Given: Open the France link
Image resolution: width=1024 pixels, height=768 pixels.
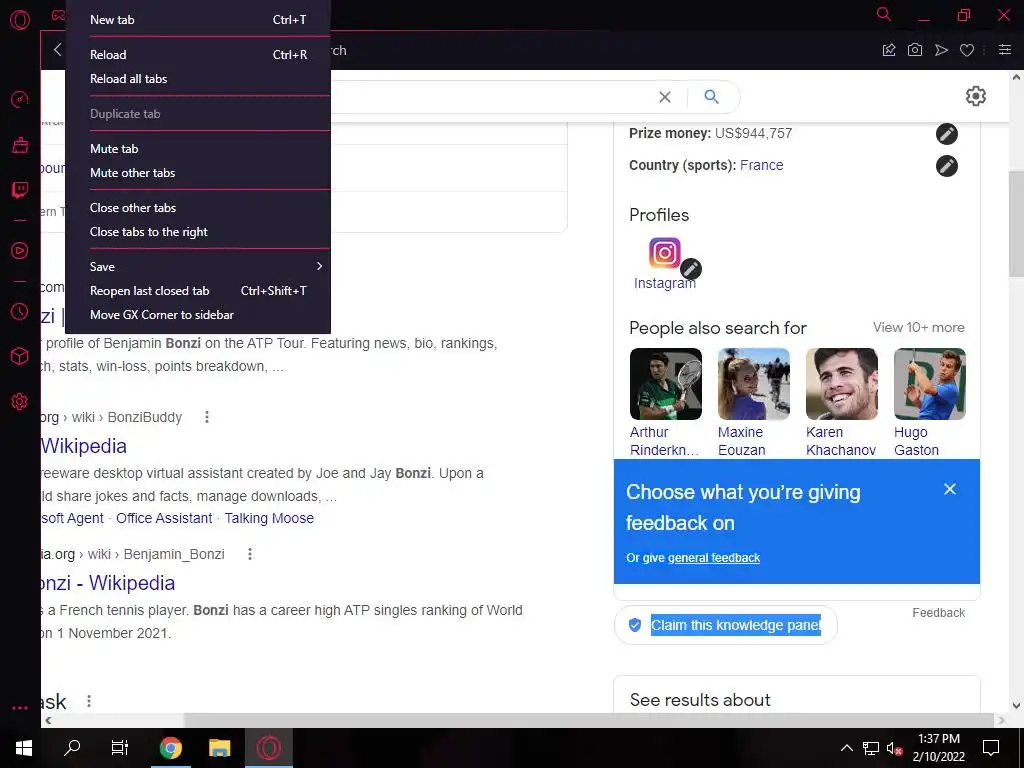Looking at the screenshot, I should pos(761,165).
